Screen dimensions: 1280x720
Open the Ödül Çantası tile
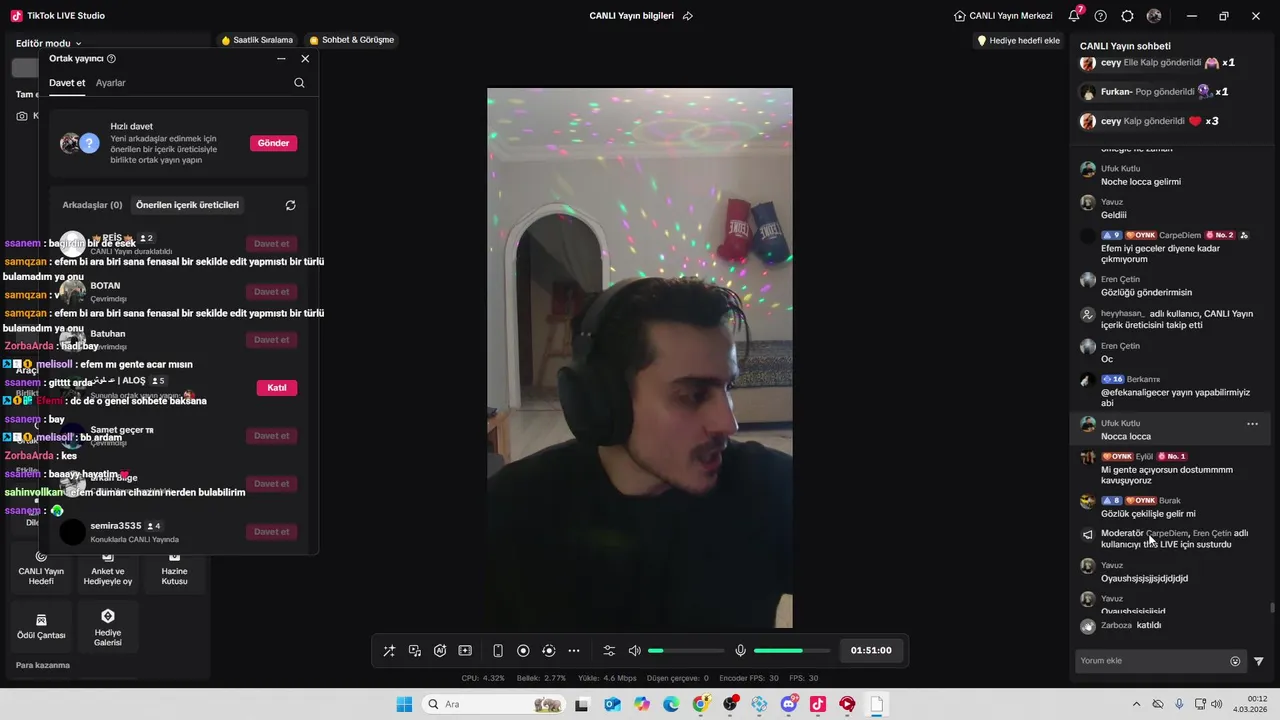pyautogui.click(x=41, y=627)
